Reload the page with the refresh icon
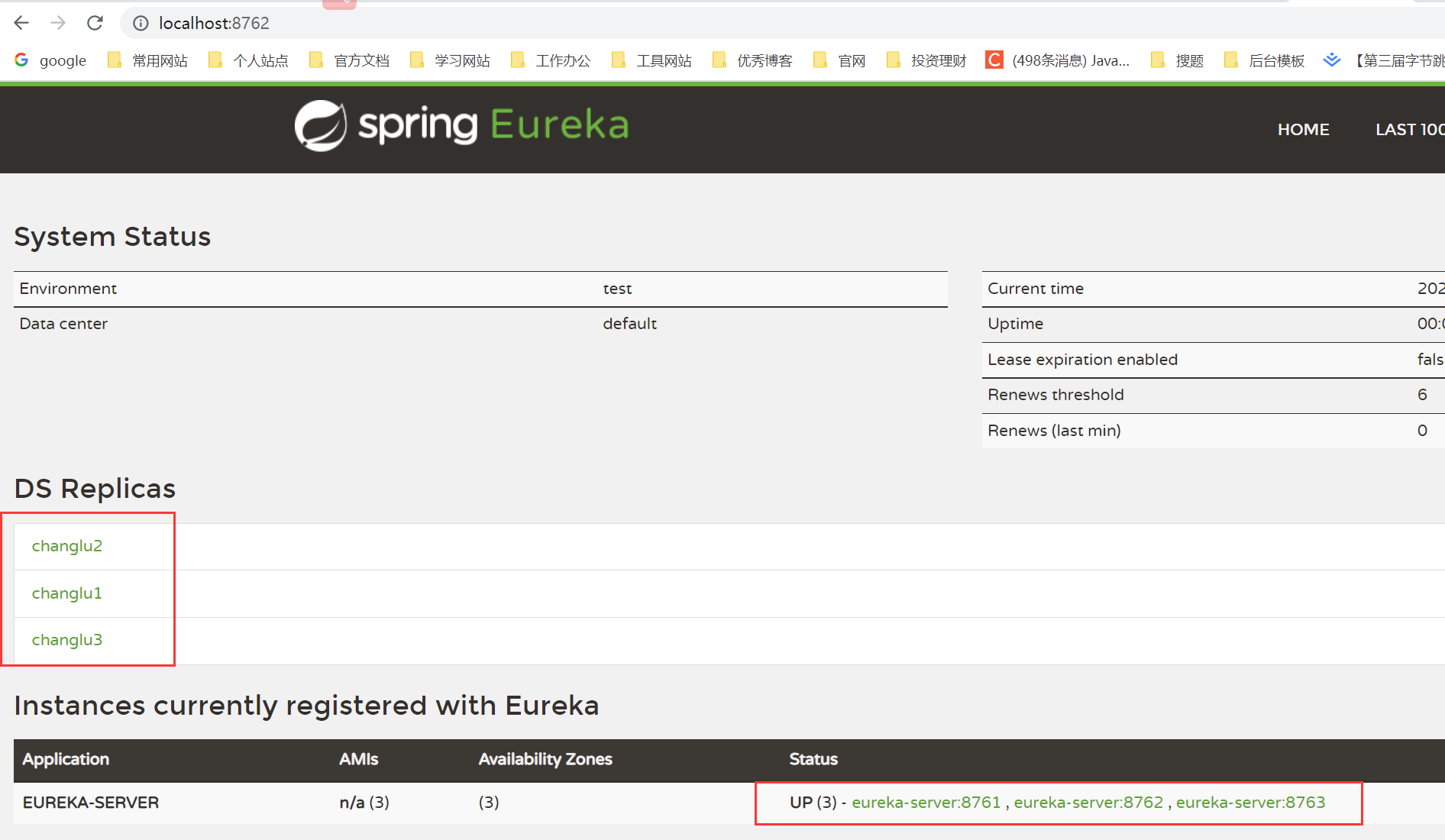 click(x=95, y=23)
